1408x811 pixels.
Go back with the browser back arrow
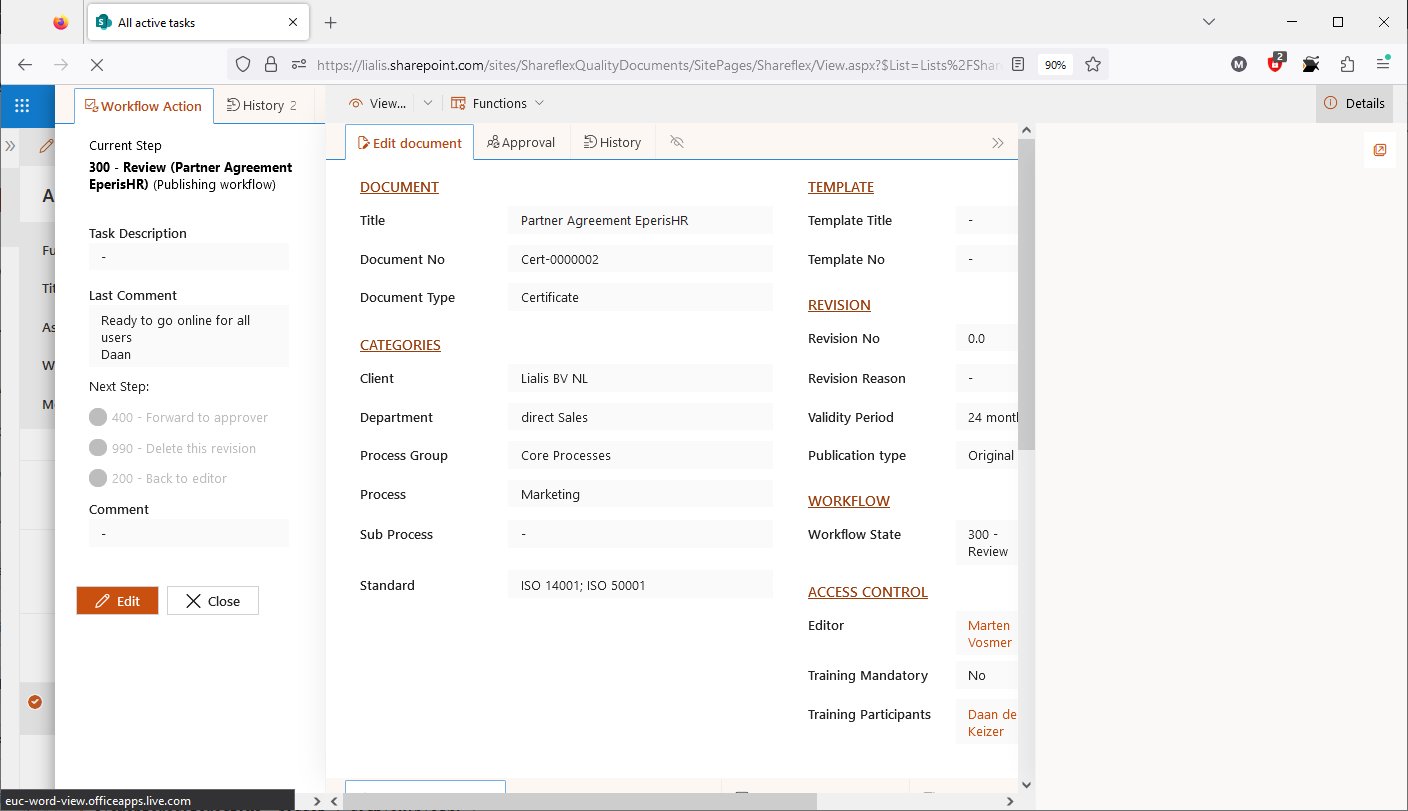(25, 64)
